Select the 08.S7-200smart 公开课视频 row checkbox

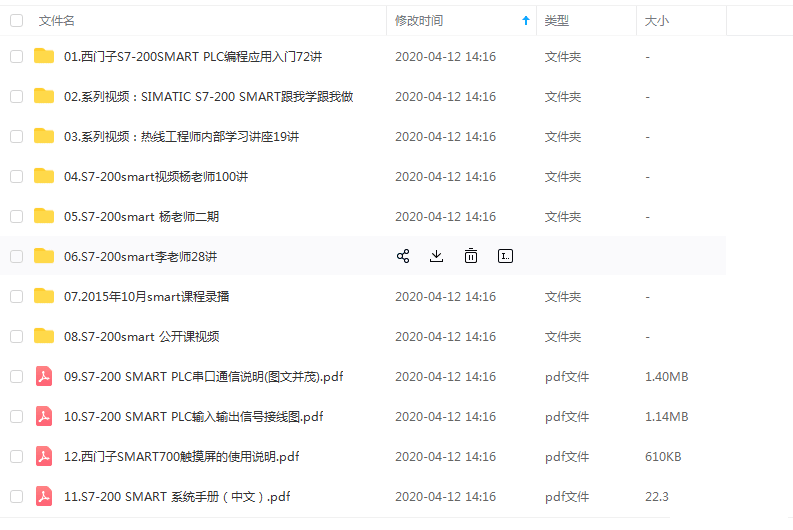coord(16,336)
